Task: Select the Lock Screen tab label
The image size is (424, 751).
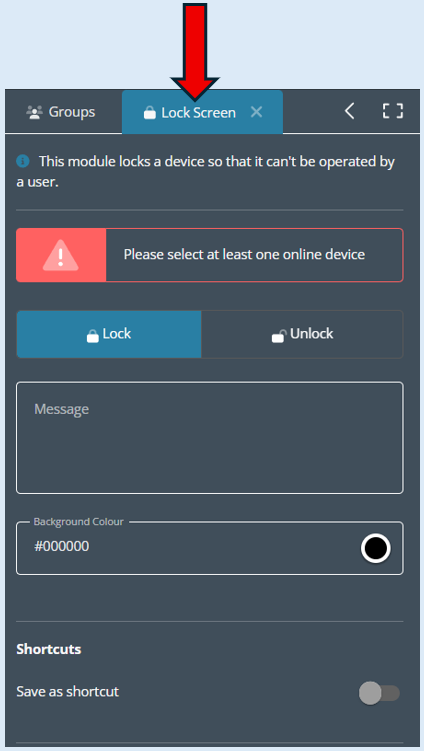Action: tap(198, 113)
